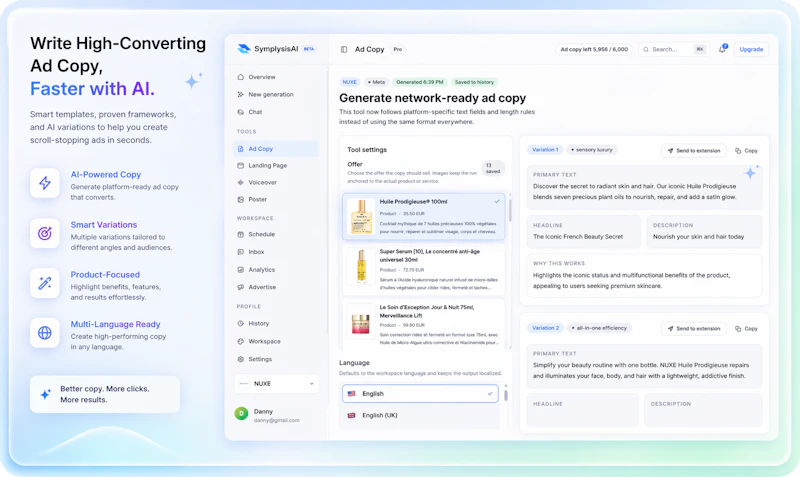800x477 pixels.
Task: Click description 'Nourish your skin and hair today'
Action: pyautogui.click(x=698, y=237)
